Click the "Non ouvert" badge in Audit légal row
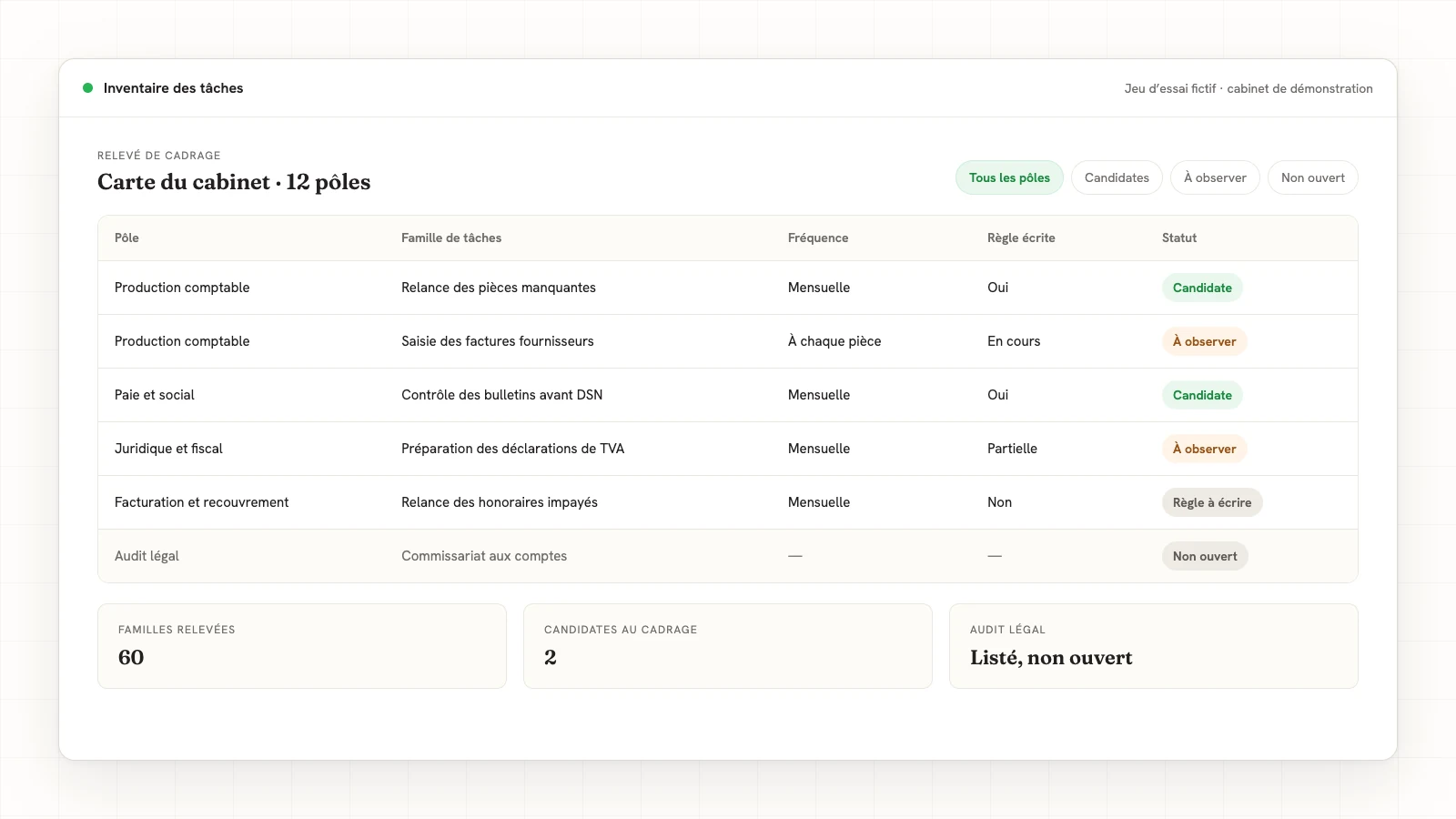The height and width of the screenshot is (819, 1456). [x=1205, y=556]
